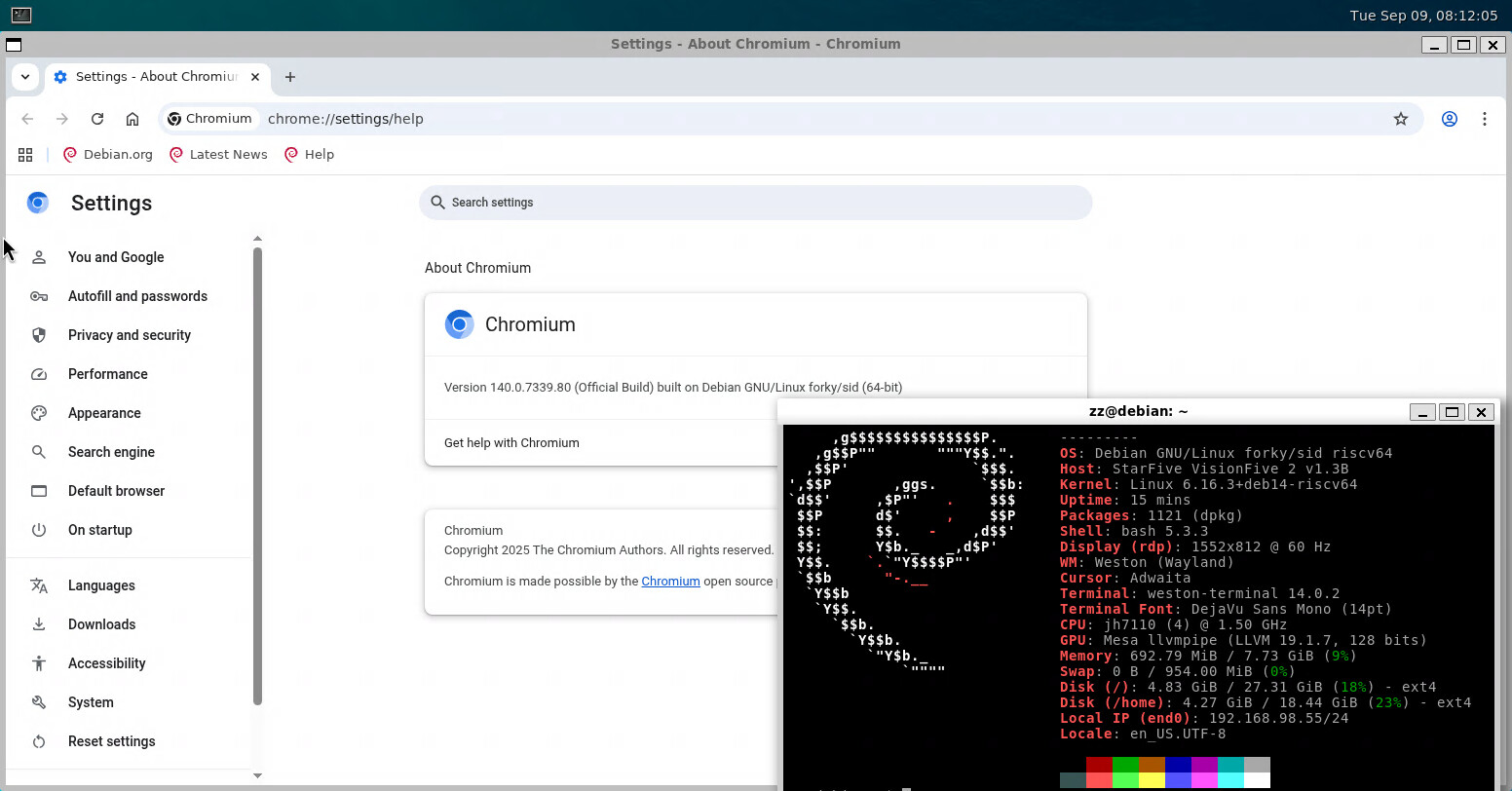Click the red color block in terminal
Image resolution: width=1512 pixels, height=791 pixels.
pos(1099,765)
